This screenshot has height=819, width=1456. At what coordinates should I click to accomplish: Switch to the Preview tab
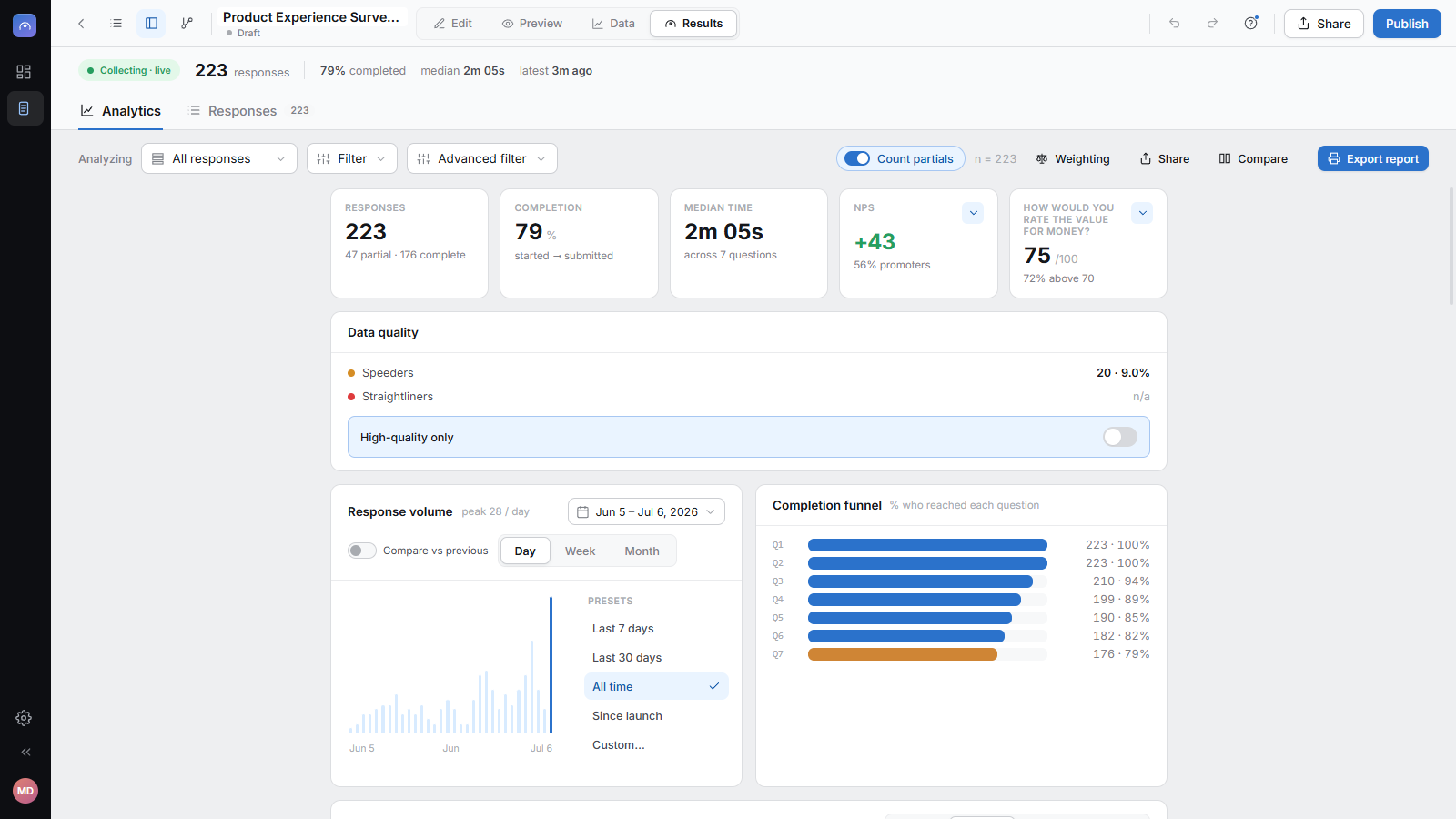[x=532, y=24]
